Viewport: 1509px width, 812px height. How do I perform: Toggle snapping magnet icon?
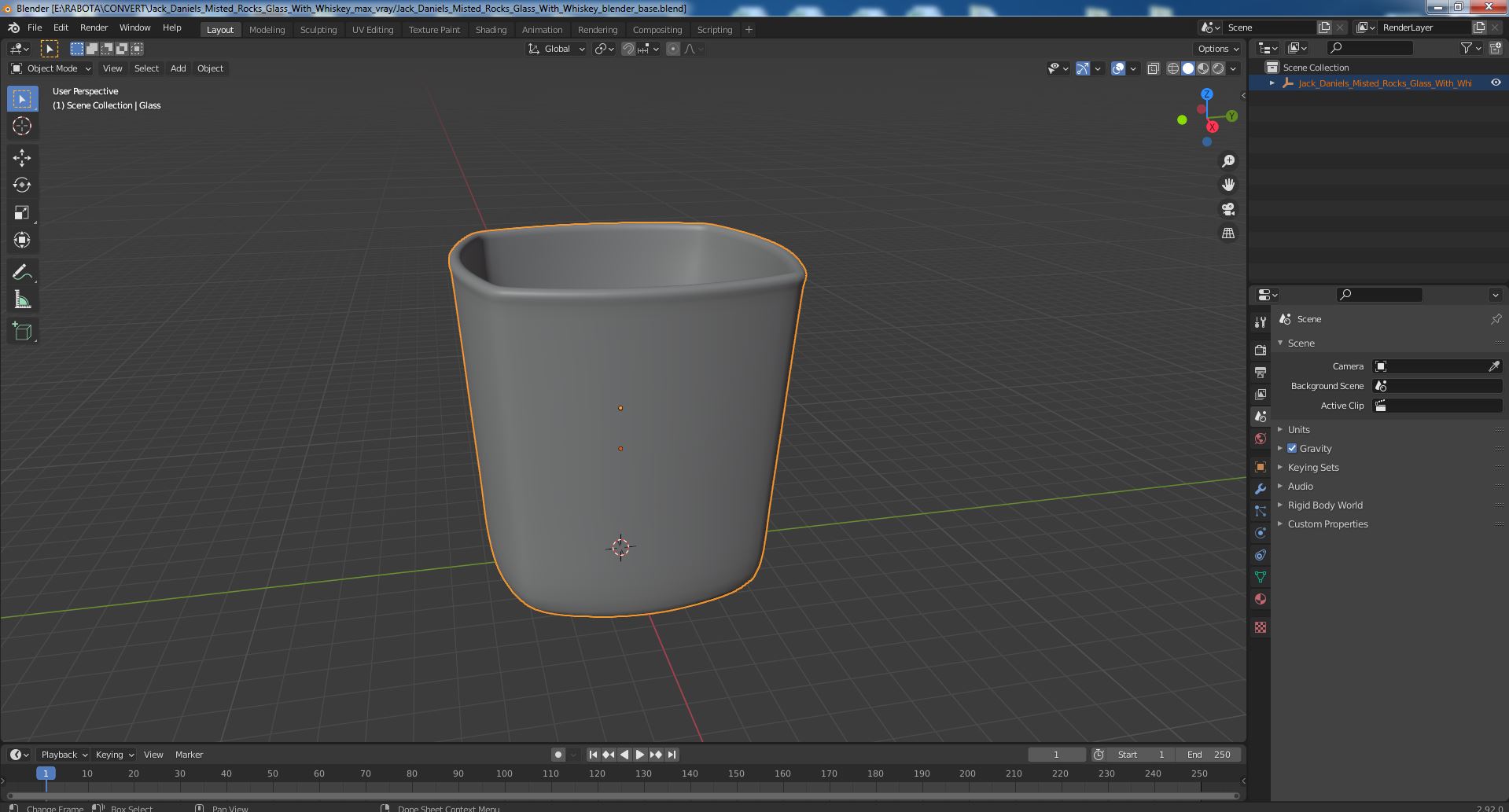pyautogui.click(x=628, y=49)
